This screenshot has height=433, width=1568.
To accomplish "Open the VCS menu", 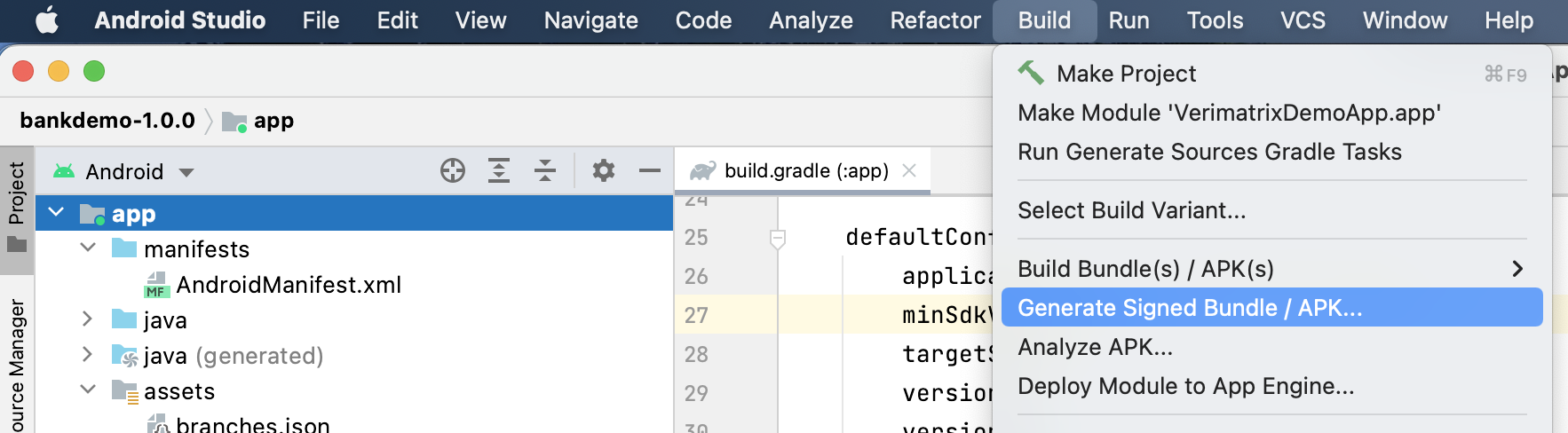I will pos(1303,20).
